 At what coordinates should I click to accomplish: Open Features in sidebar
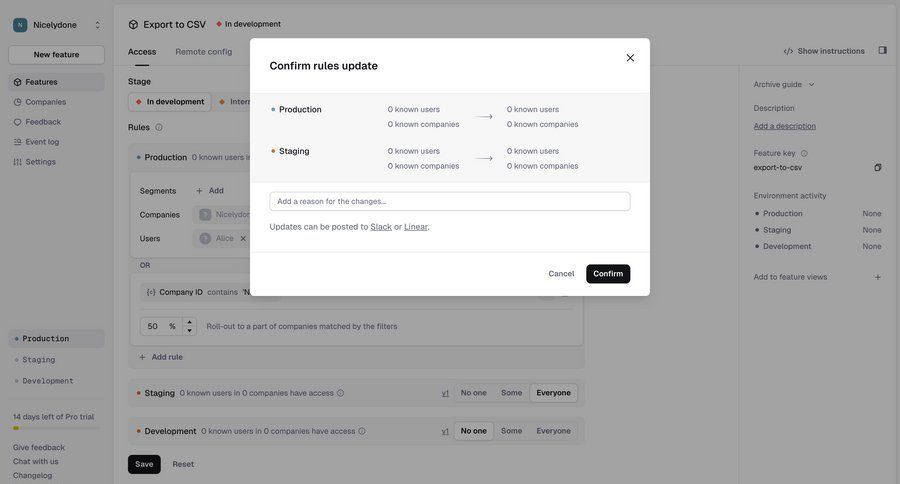[56, 82]
